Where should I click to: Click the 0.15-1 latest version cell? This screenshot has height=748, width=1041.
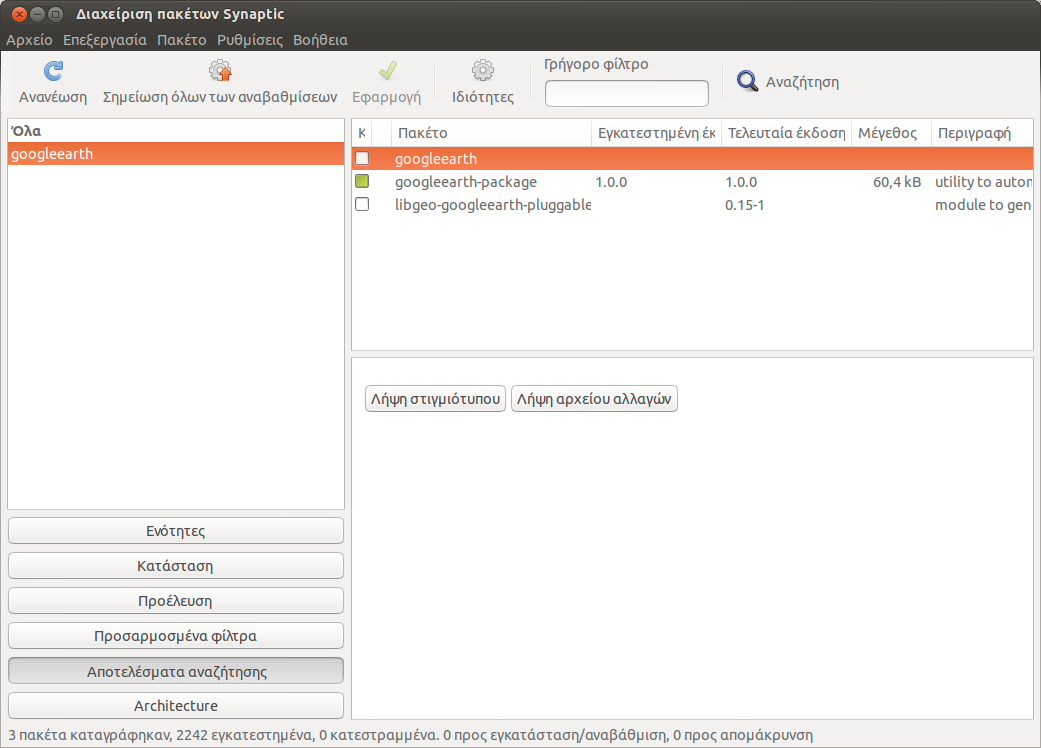(744, 205)
